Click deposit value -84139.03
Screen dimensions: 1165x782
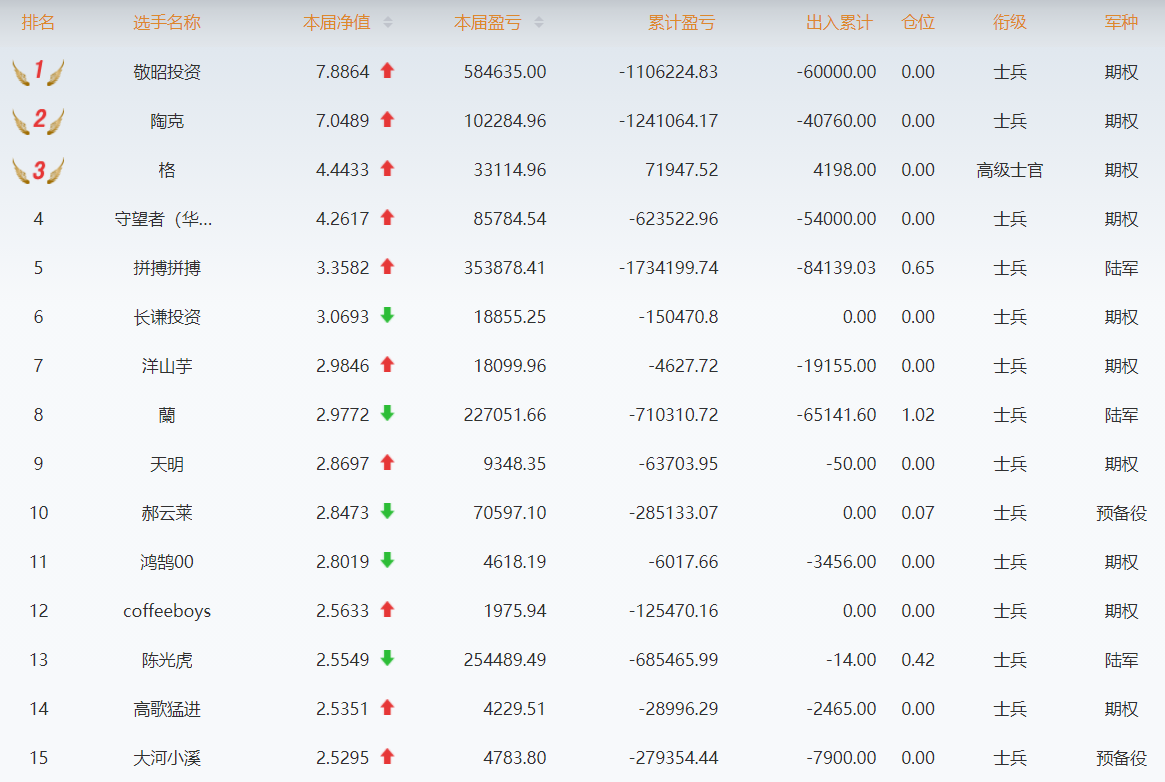coord(837,268)
